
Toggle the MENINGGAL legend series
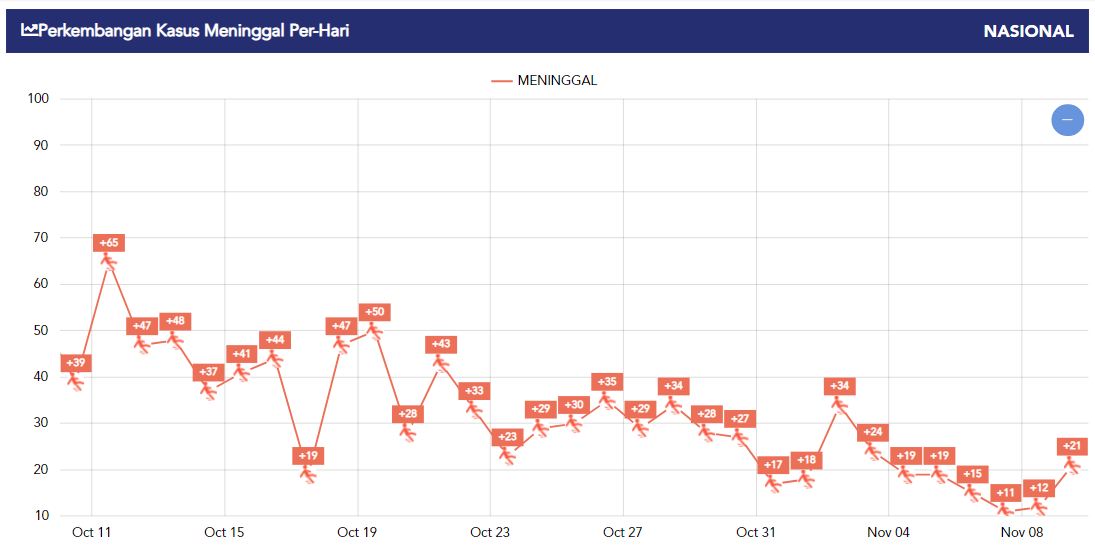(544, 80)
